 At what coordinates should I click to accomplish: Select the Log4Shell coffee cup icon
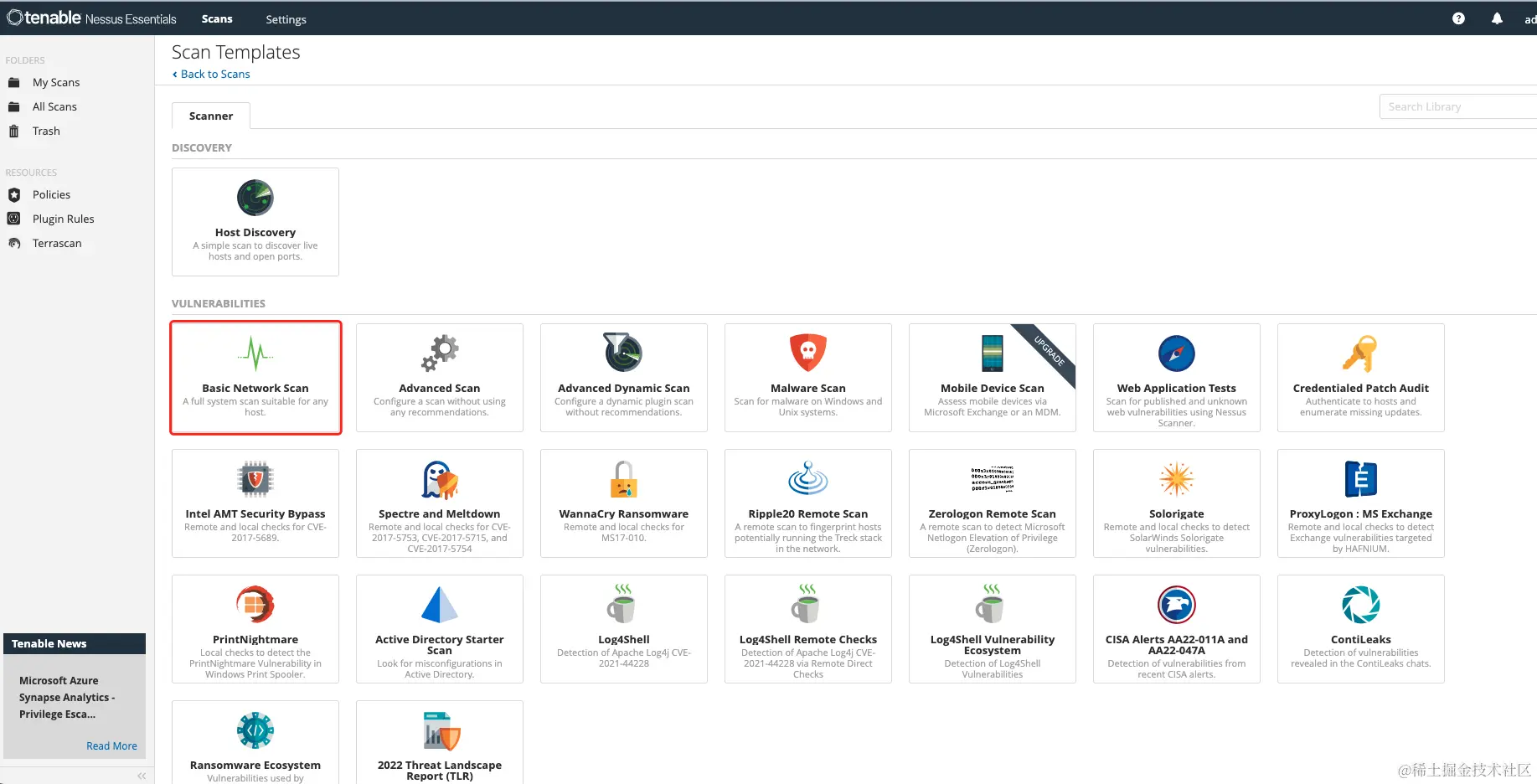click(622, 603)
